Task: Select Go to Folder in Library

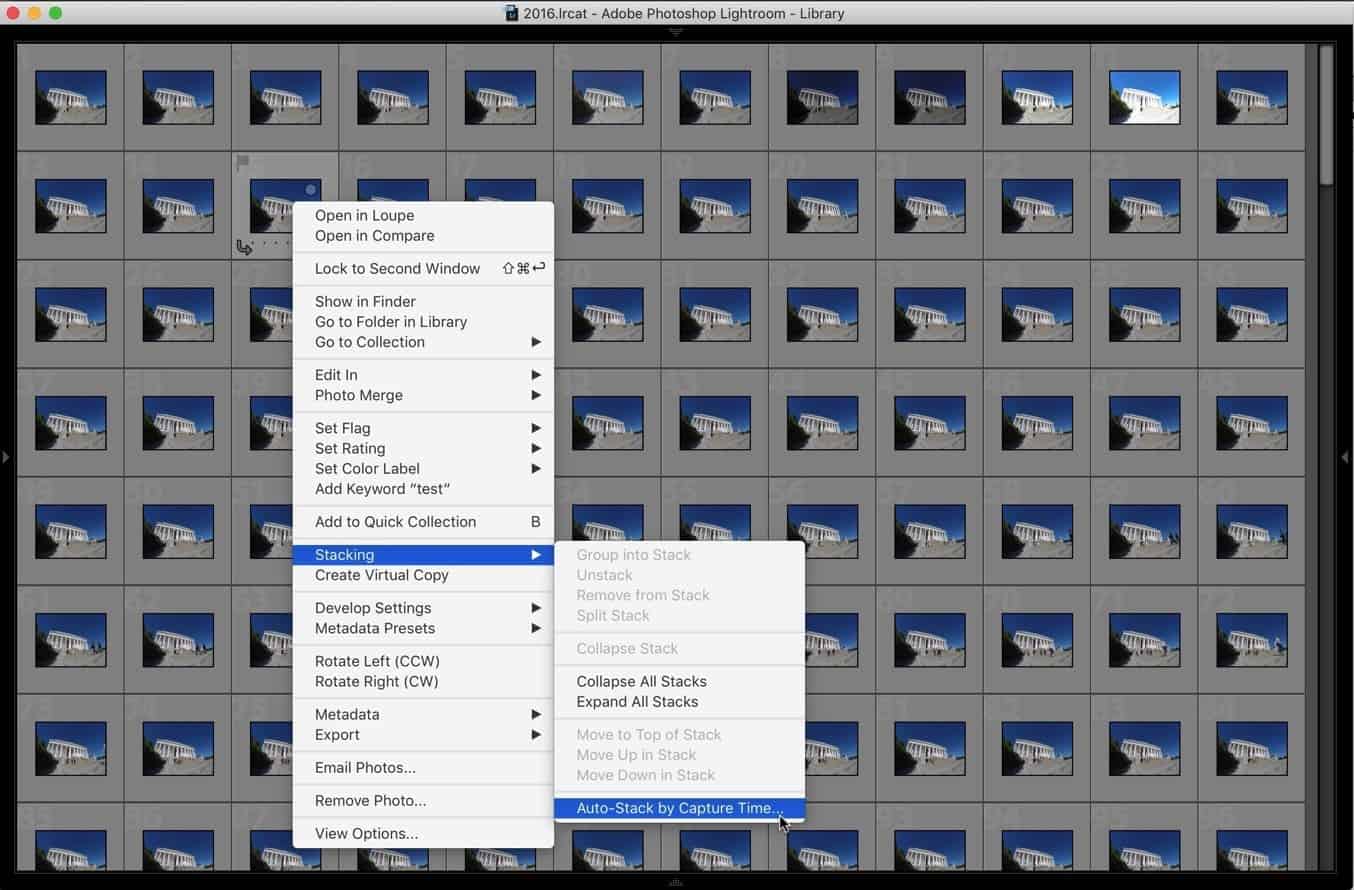Action: (423, 322)
